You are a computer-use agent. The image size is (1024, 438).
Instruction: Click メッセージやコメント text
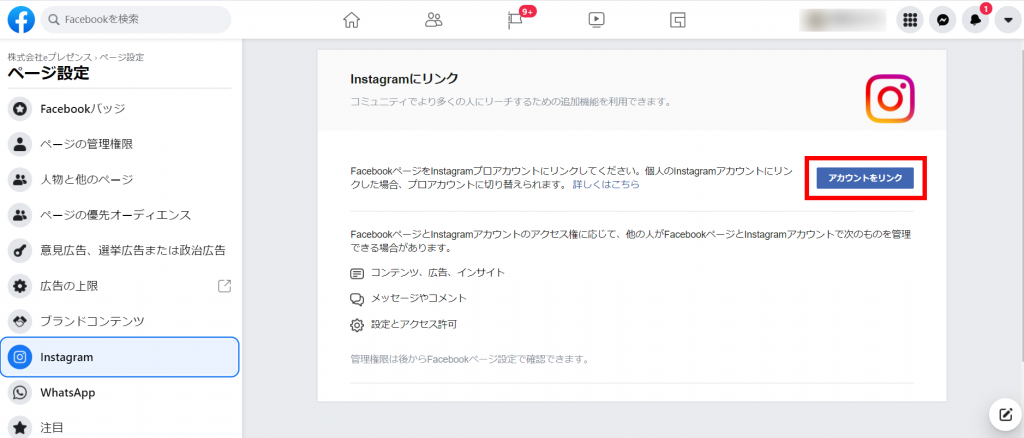pyautogui.click(x=419, y=298)
